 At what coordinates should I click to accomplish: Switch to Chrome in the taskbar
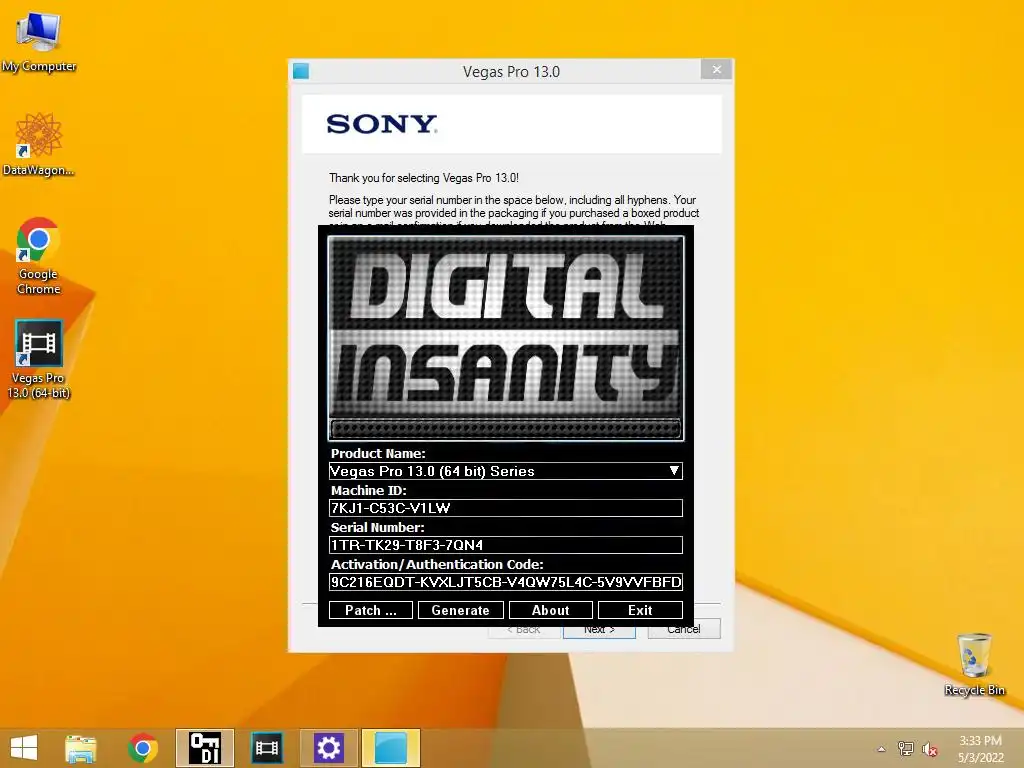point(142,748)
